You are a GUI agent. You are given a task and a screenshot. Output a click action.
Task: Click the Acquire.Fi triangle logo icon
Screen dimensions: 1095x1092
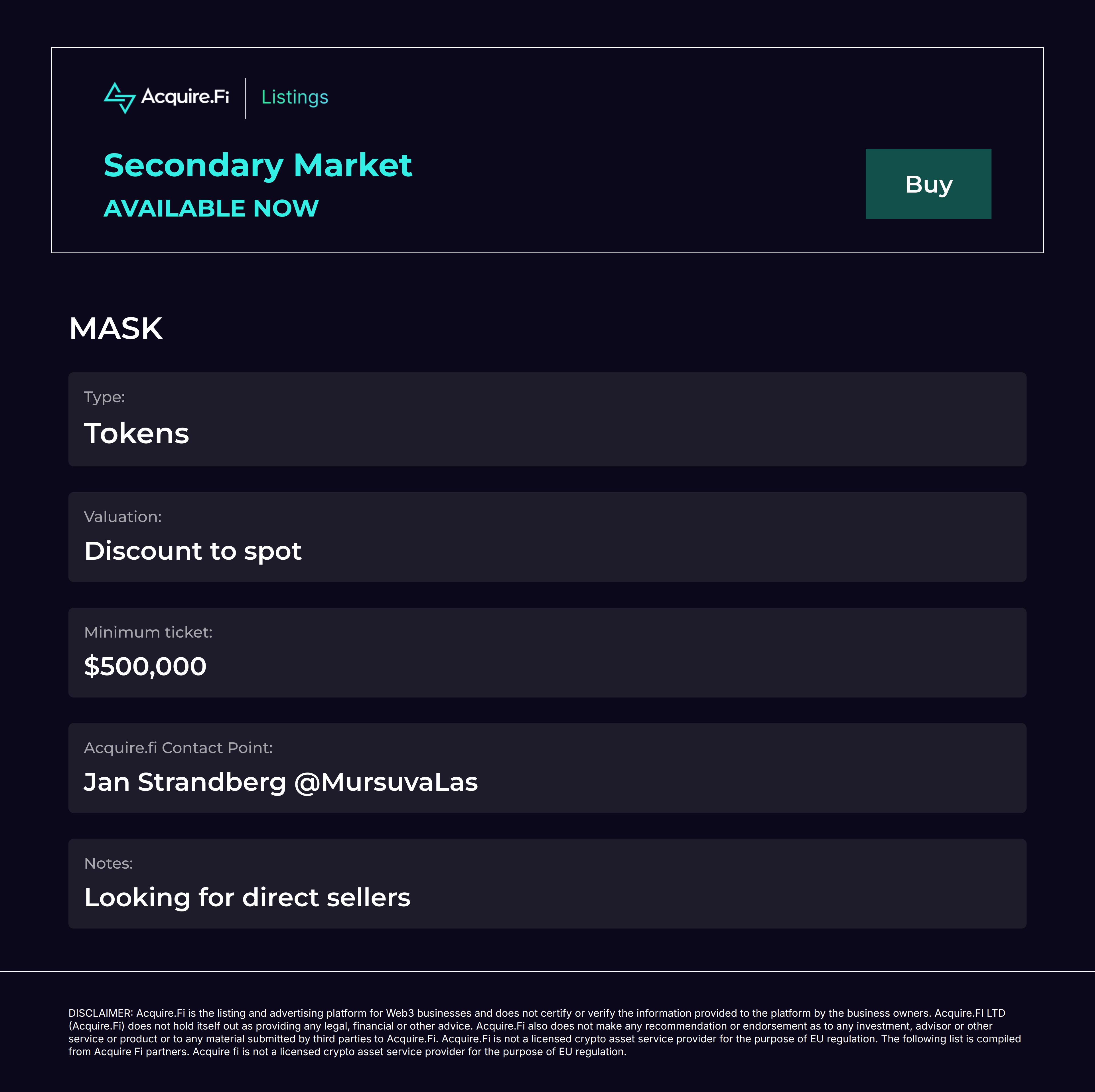tap(119, 98)
